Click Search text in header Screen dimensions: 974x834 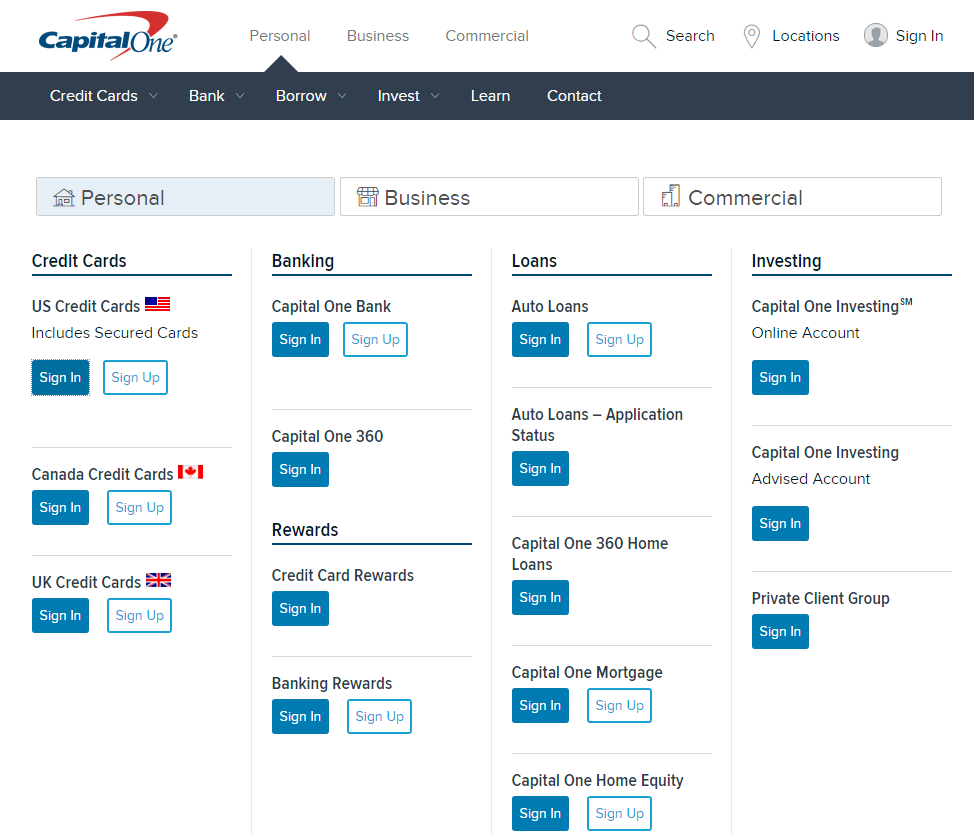point(690,36)
